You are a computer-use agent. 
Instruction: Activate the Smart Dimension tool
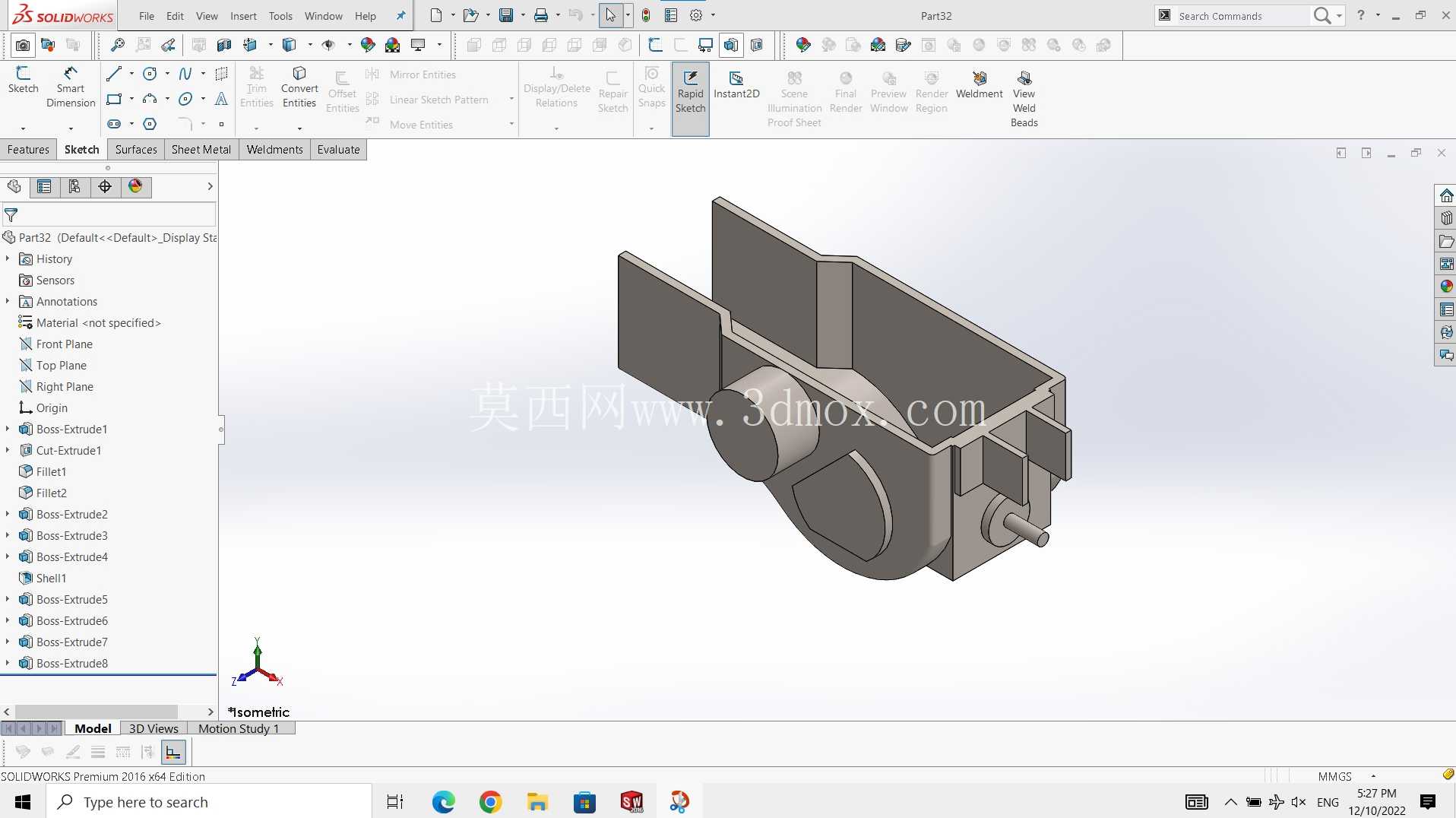tap(71, 87)
